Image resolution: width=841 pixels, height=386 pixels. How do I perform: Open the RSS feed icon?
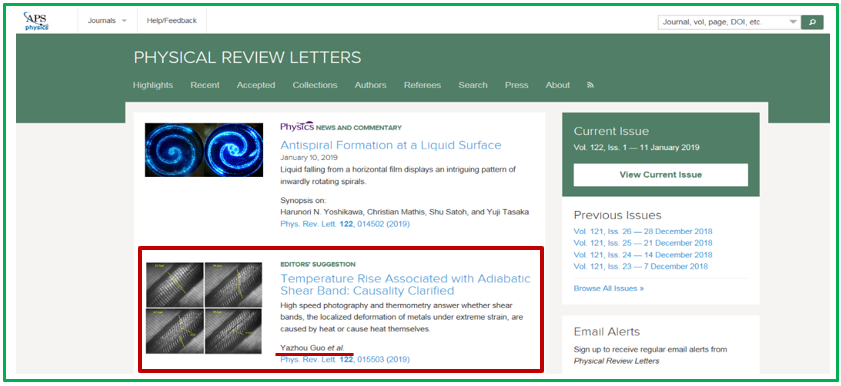591,85
